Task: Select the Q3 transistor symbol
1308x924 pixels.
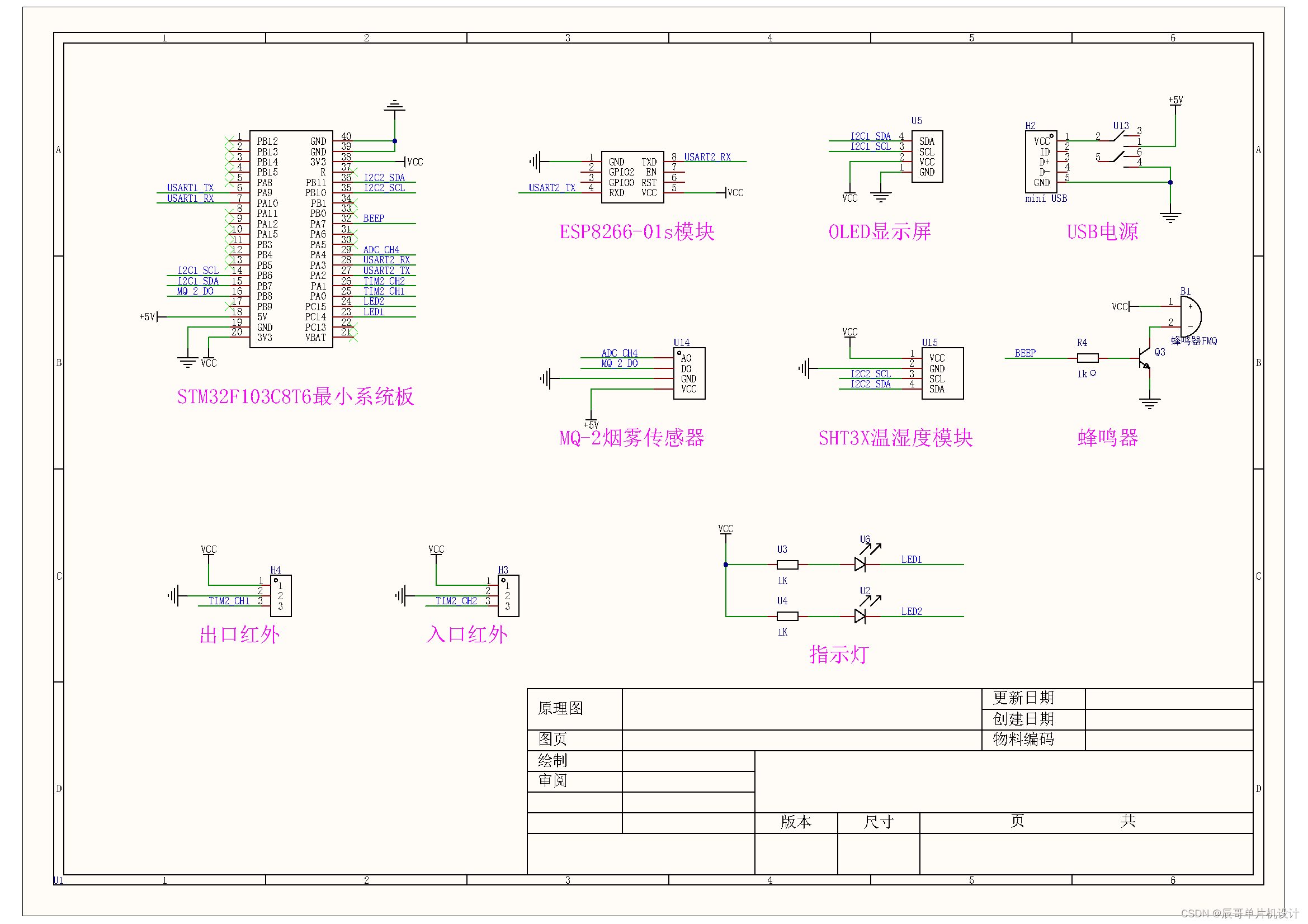Action: click(x=1144, y=359)
